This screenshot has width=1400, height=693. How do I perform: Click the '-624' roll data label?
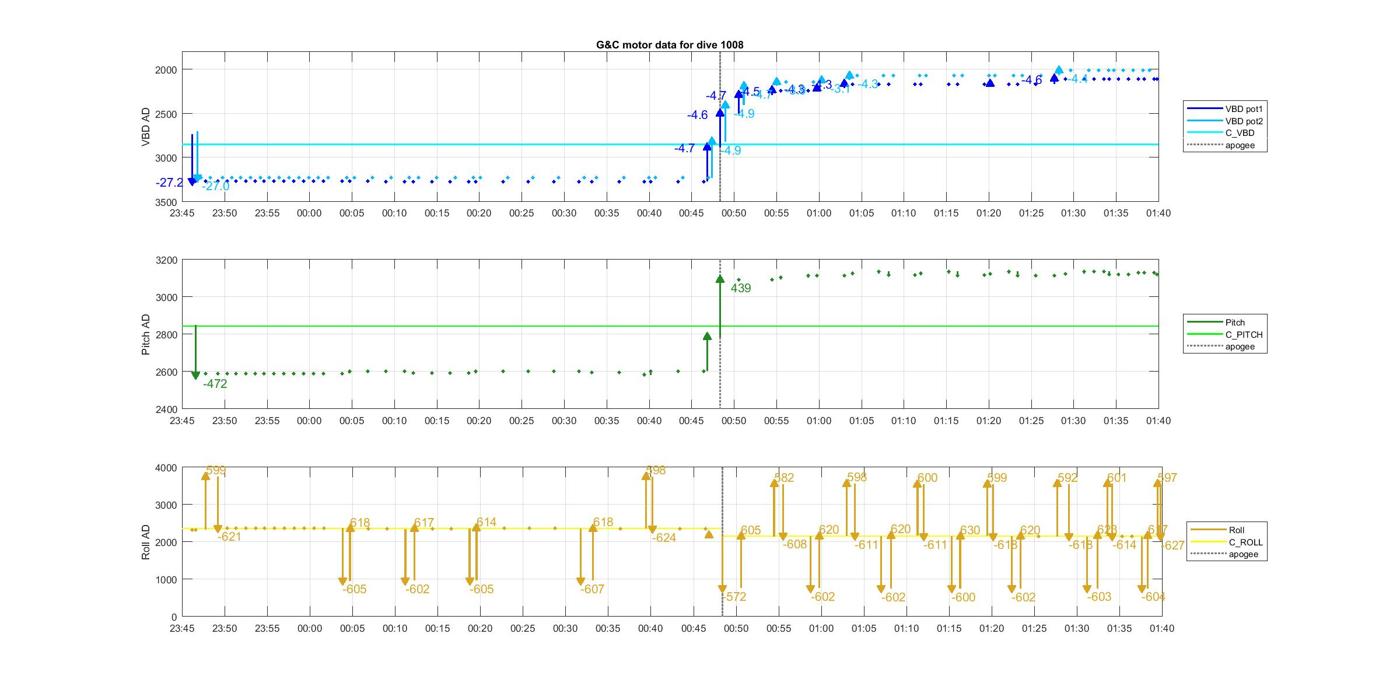(x=664, y=538)
